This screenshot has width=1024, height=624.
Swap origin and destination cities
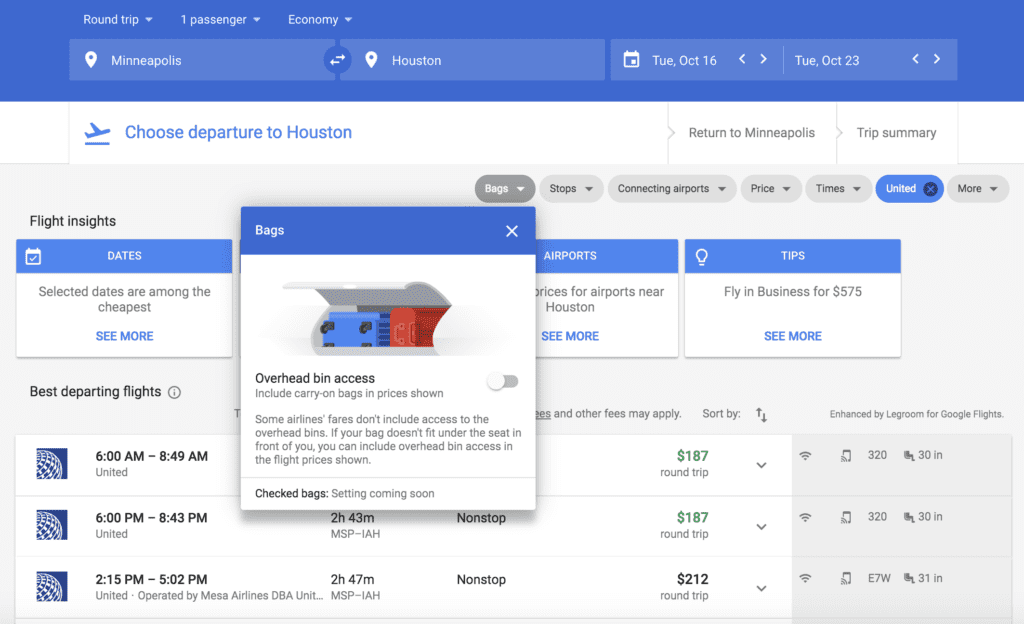338,60
